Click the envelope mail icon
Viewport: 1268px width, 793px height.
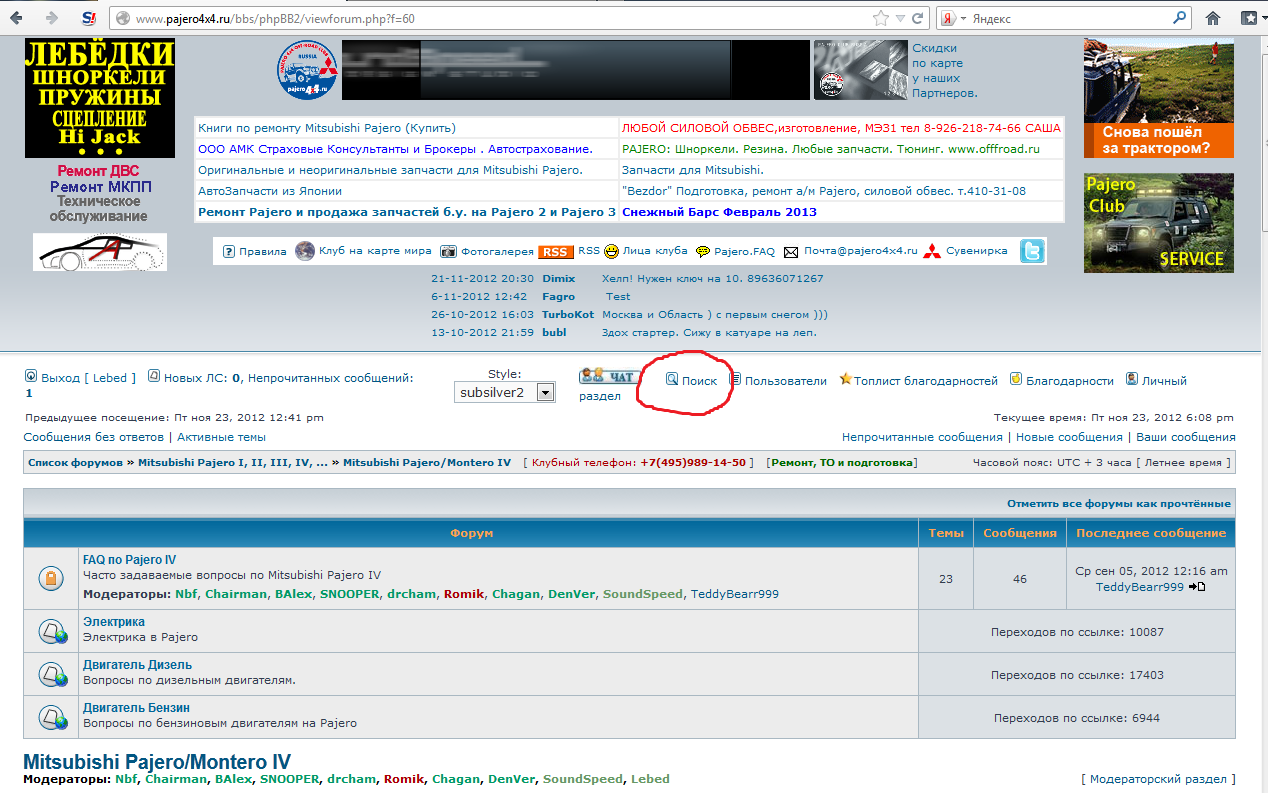coord(791,252)
